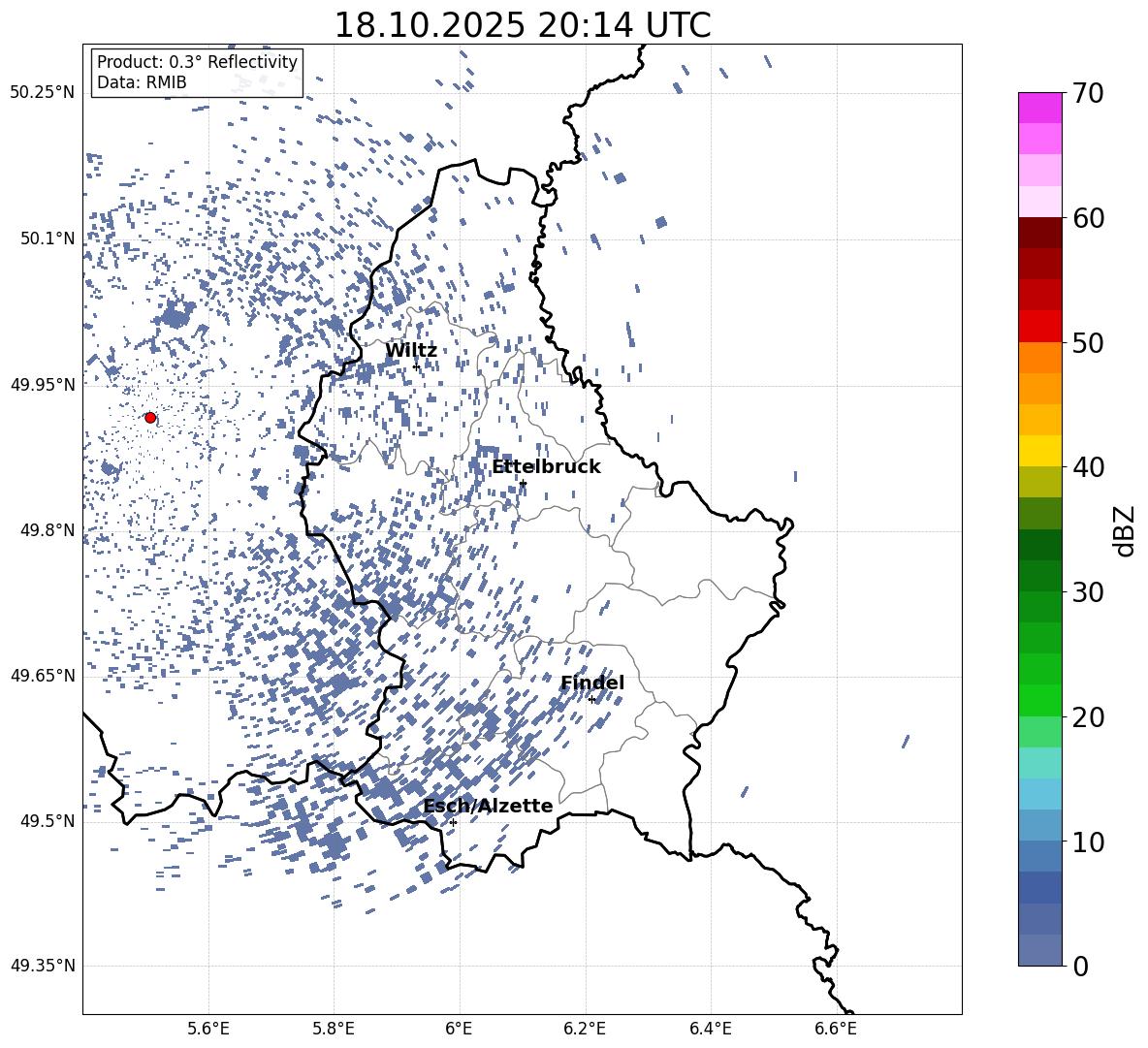Click the Findel city label
The width and height of the screenshot is (1148, 1048).
592,683
